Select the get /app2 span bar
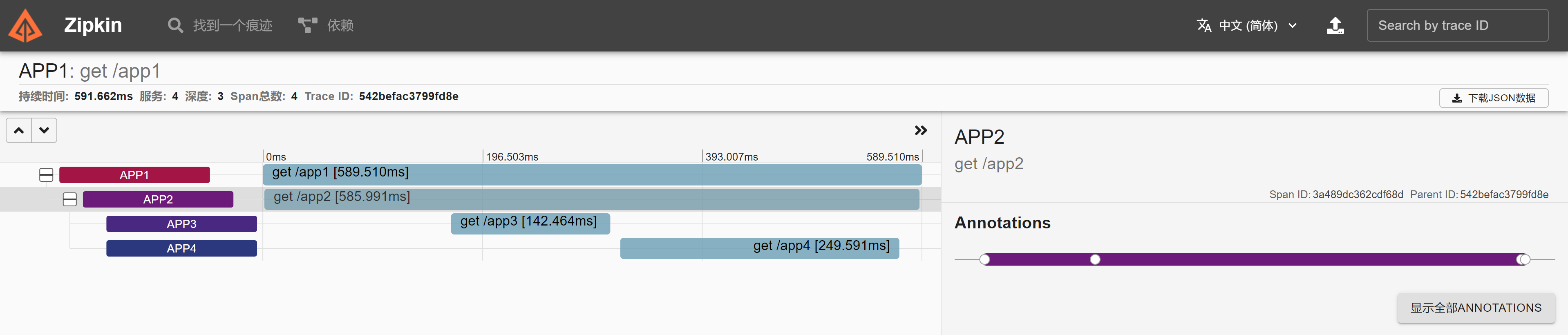This screenshot has height=335, width=1568. pos(592,199)
